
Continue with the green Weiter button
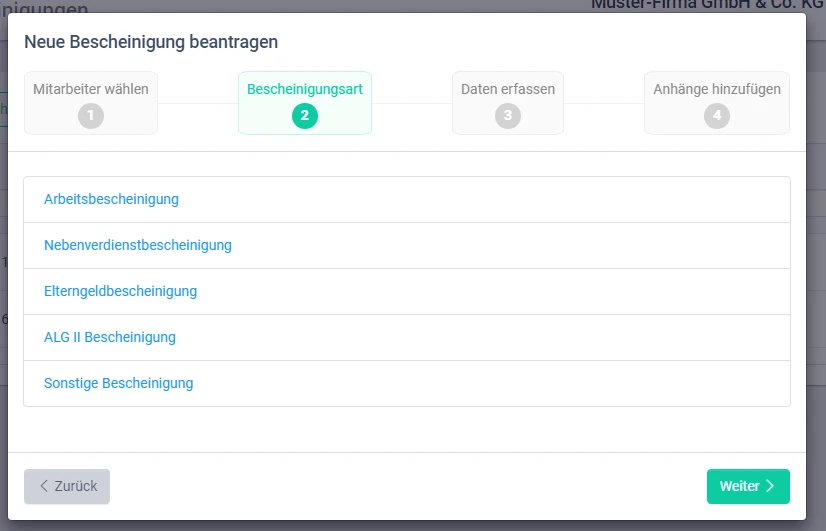click(x=747, y=486)
